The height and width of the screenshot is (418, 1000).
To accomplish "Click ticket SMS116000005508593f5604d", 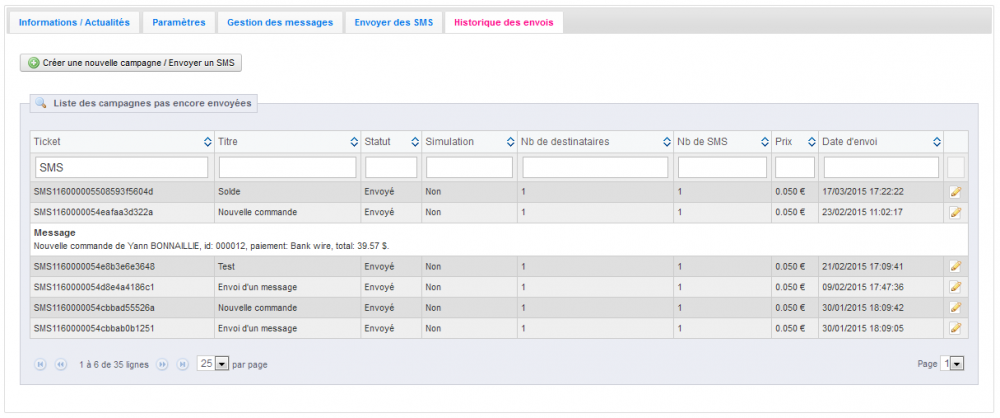I will [x=94, y=191].
